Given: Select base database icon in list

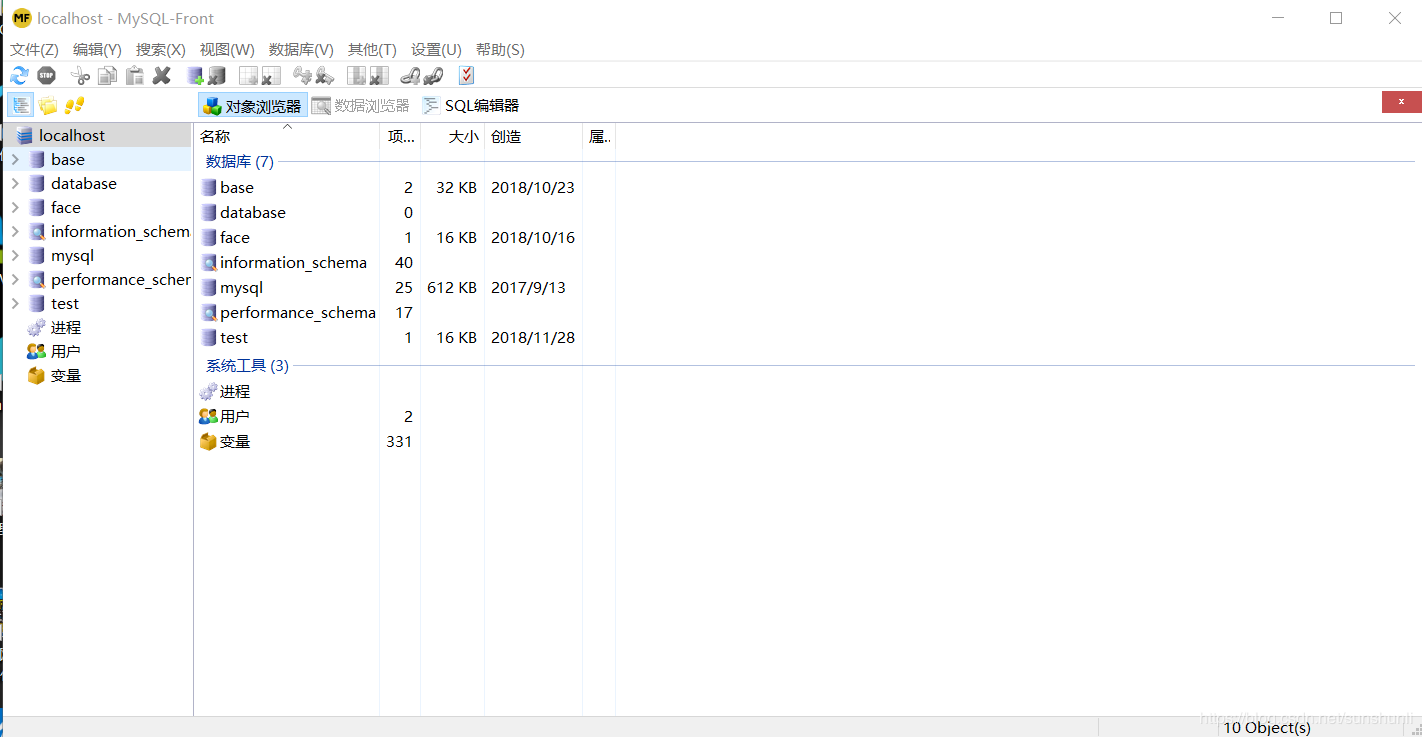Looking at the screenshot, I should point(209,187).
